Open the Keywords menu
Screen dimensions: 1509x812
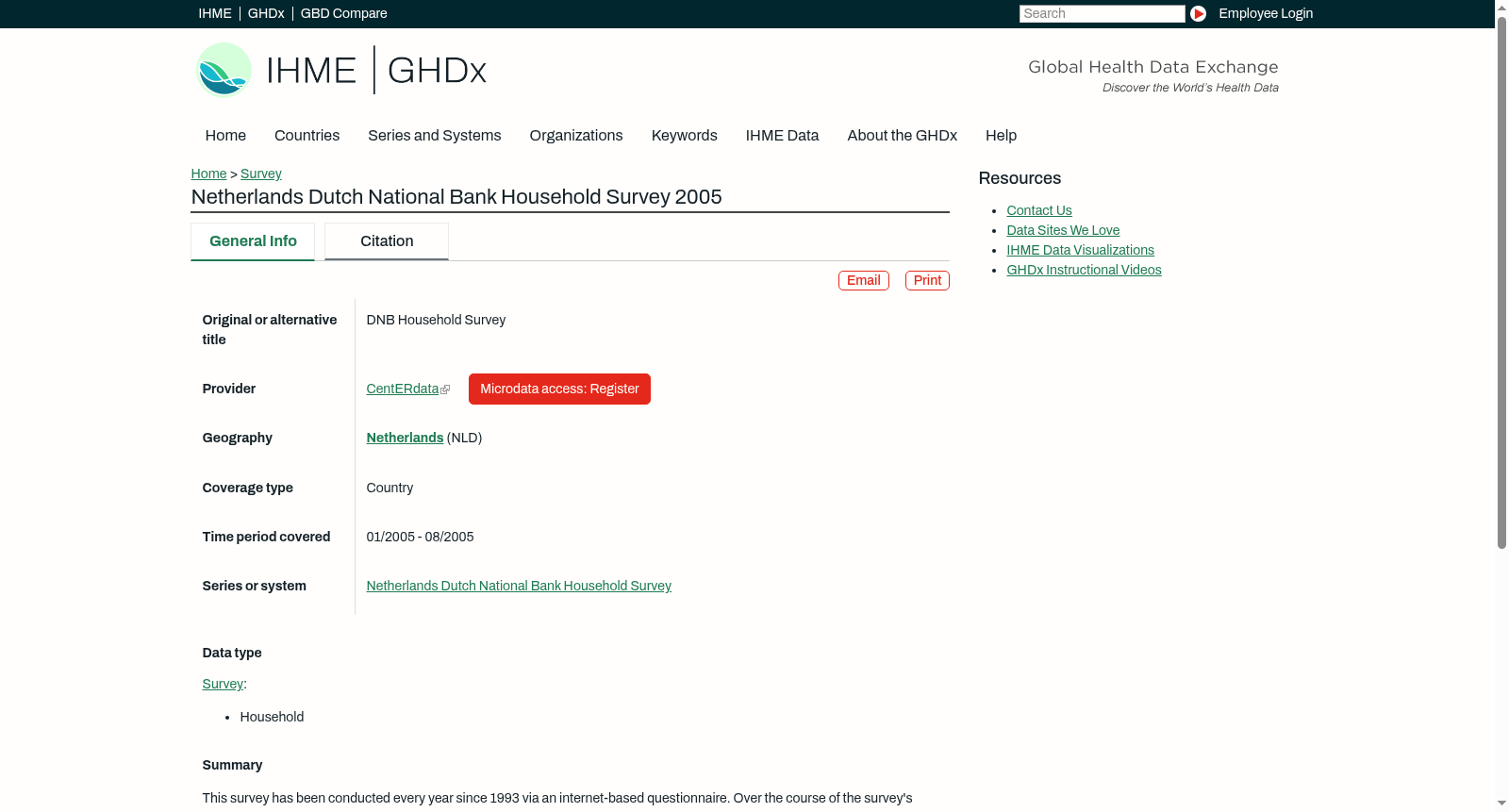tap(684, 136)
